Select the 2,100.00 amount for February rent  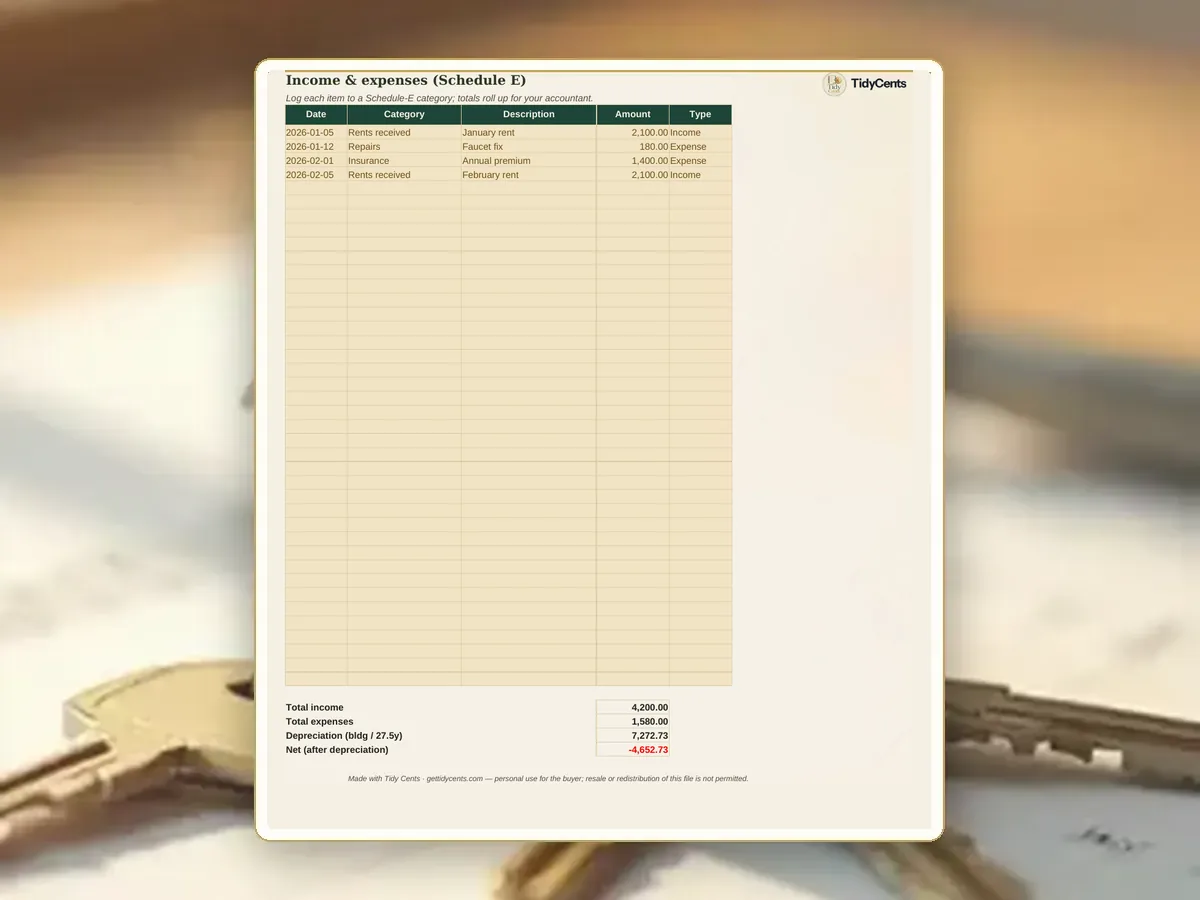(633, 175)
